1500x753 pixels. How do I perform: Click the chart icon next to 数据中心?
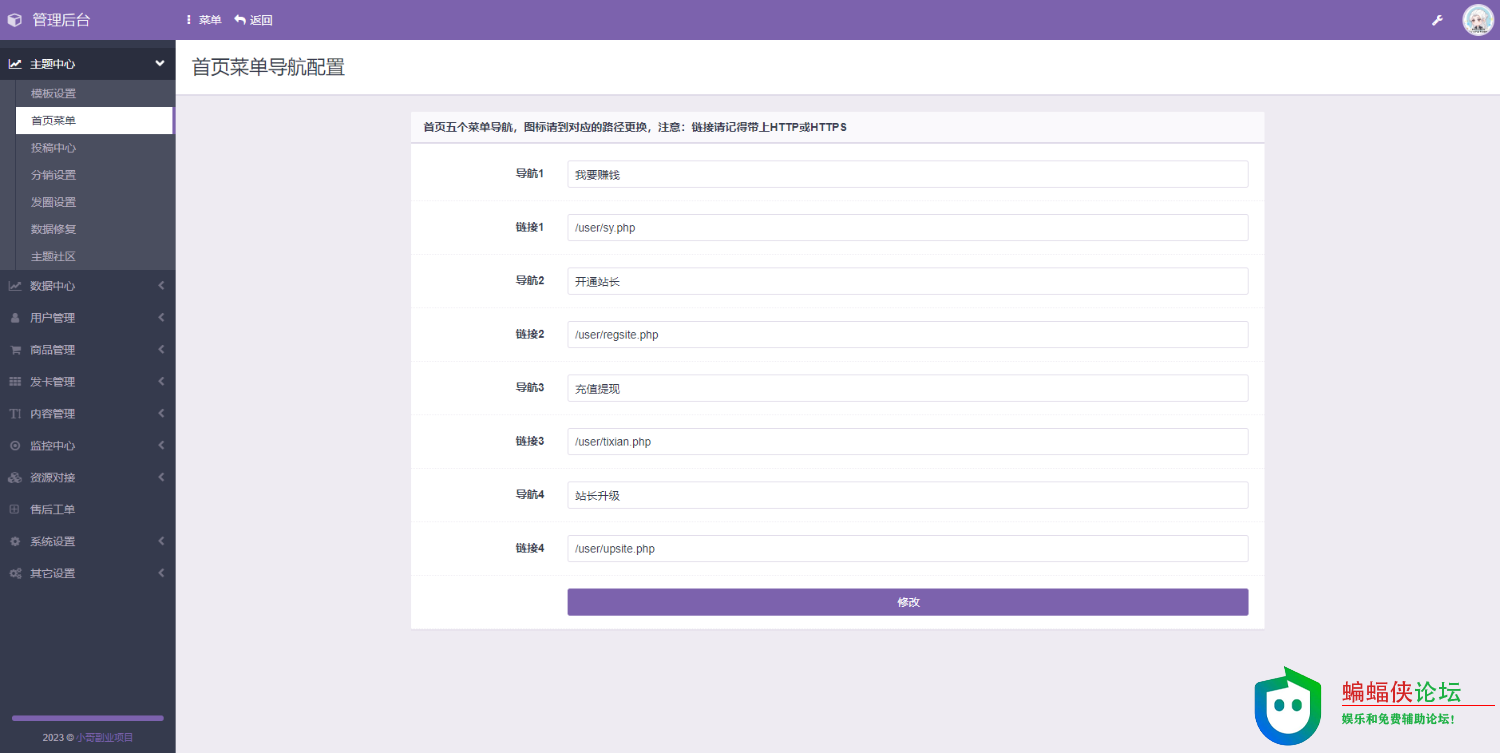[x=15, y=286]
